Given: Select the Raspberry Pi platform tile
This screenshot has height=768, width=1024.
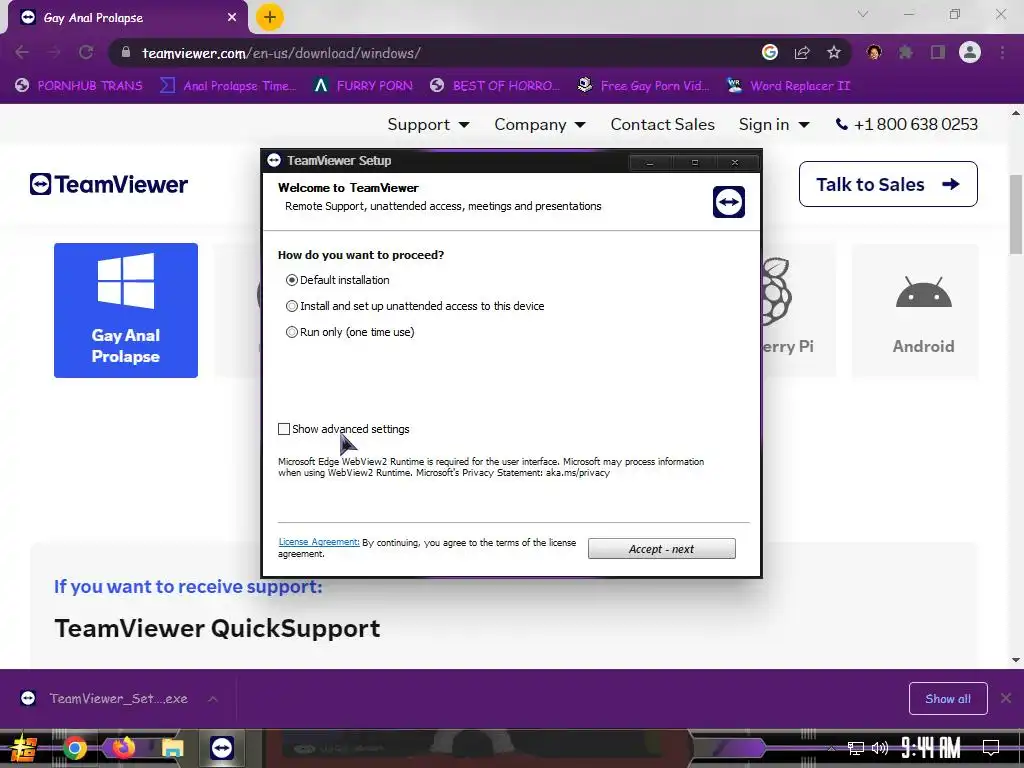Looking at the screenshot, I should [799, 310].
